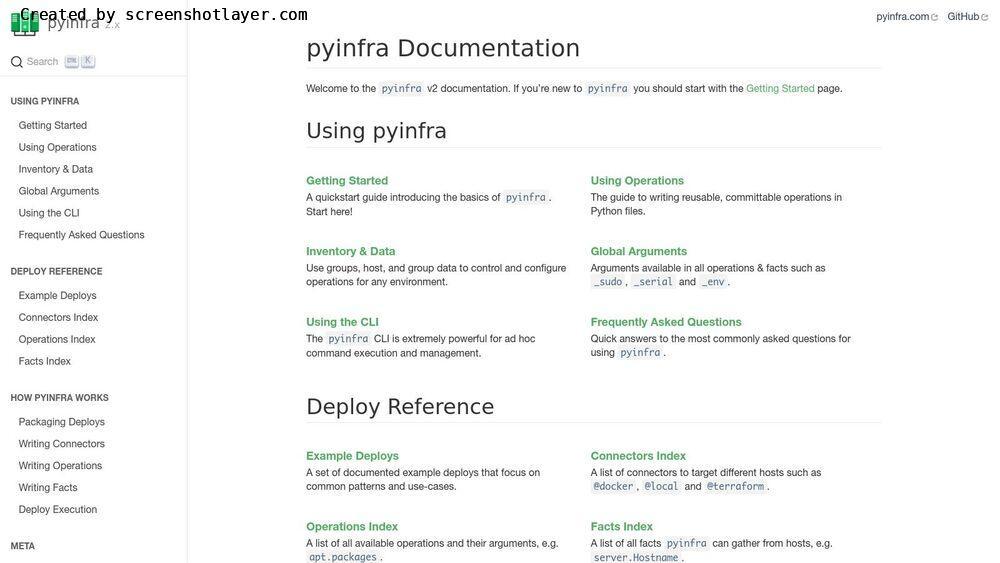Viewport: 1000px width, 563px height.
Task: Click the @local code snippet
Action: pos(661,486)
